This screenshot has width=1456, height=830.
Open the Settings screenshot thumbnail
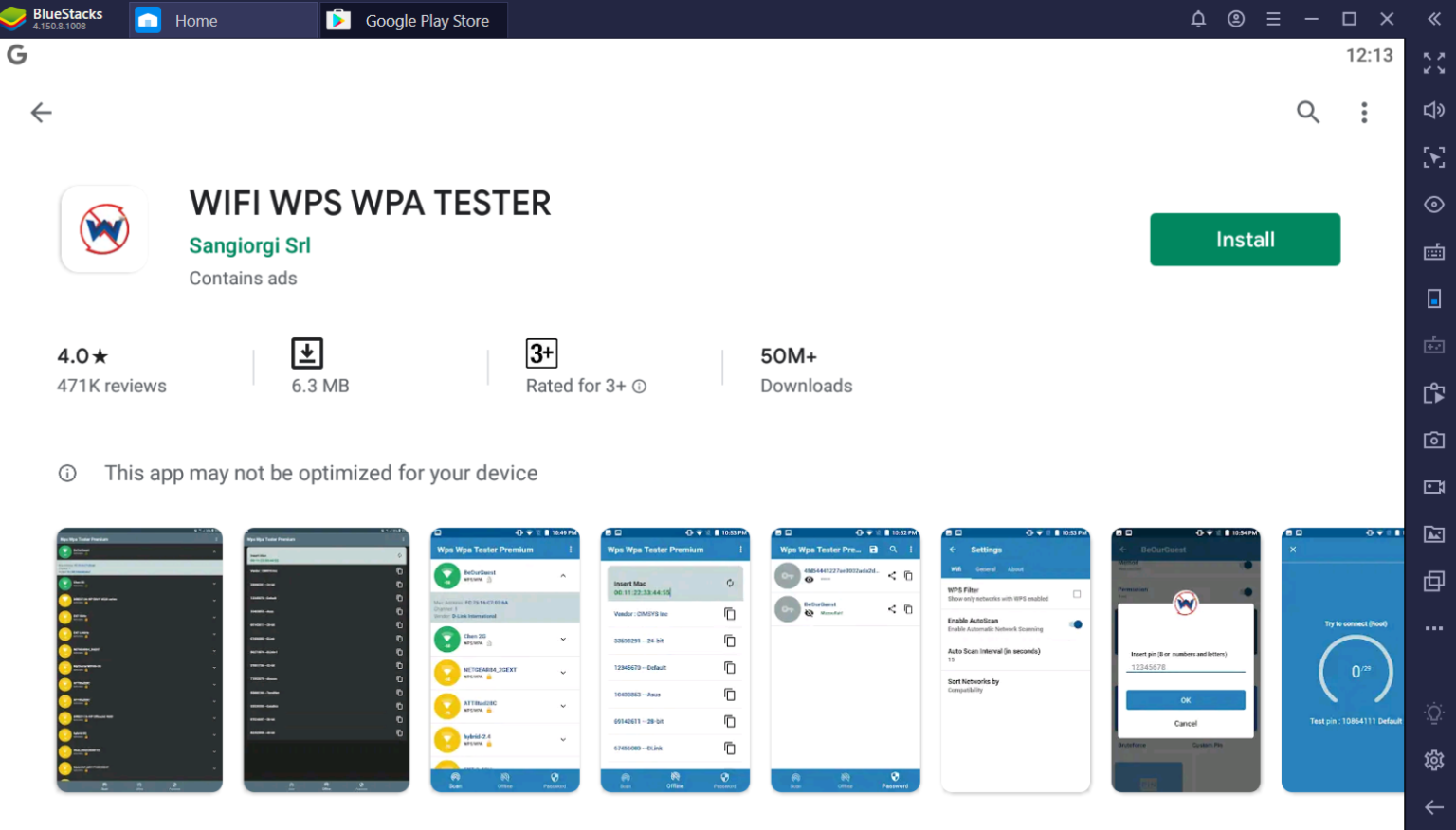point(1015,659)
